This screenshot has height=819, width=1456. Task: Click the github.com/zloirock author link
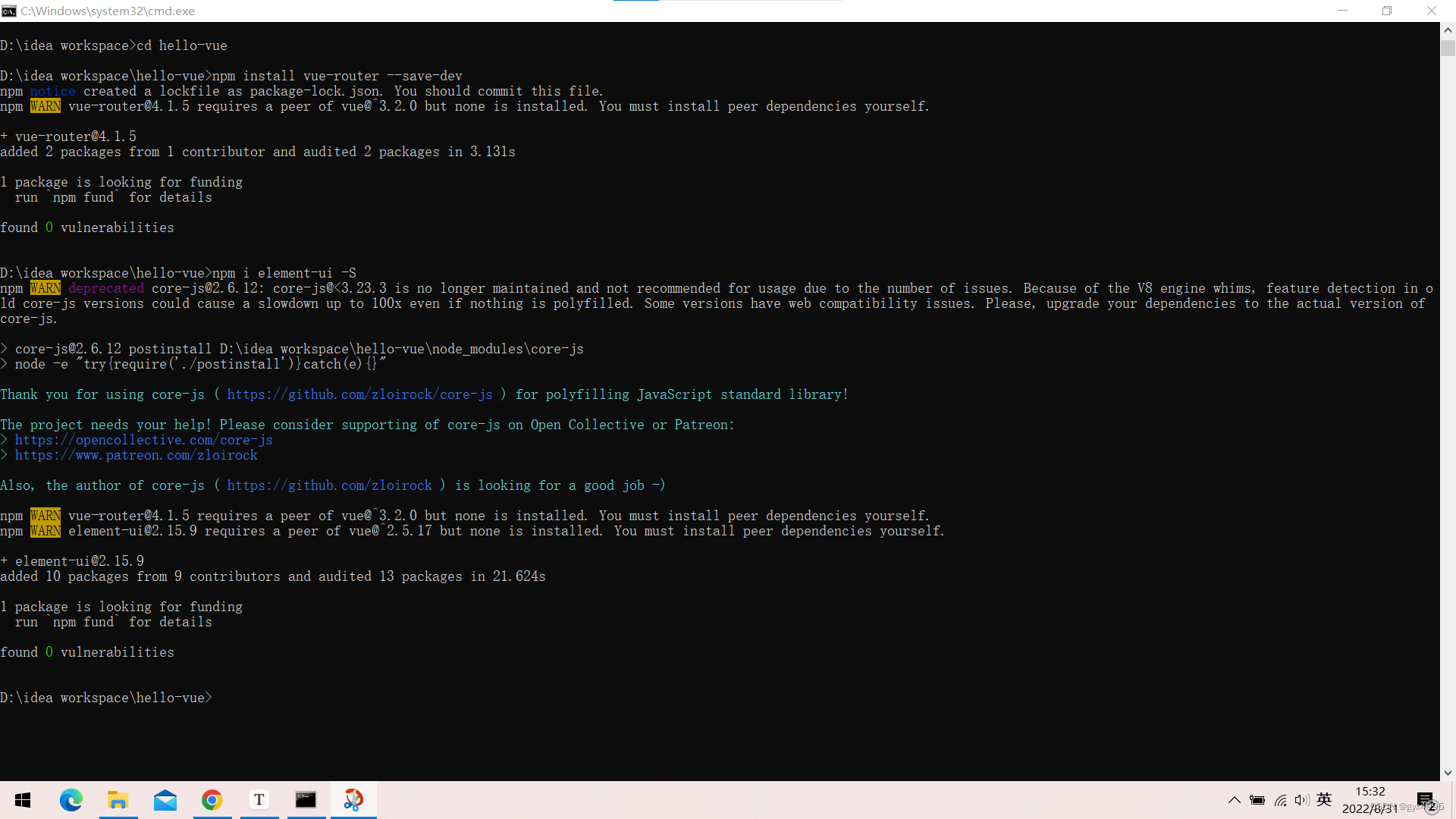pos(329,485)
